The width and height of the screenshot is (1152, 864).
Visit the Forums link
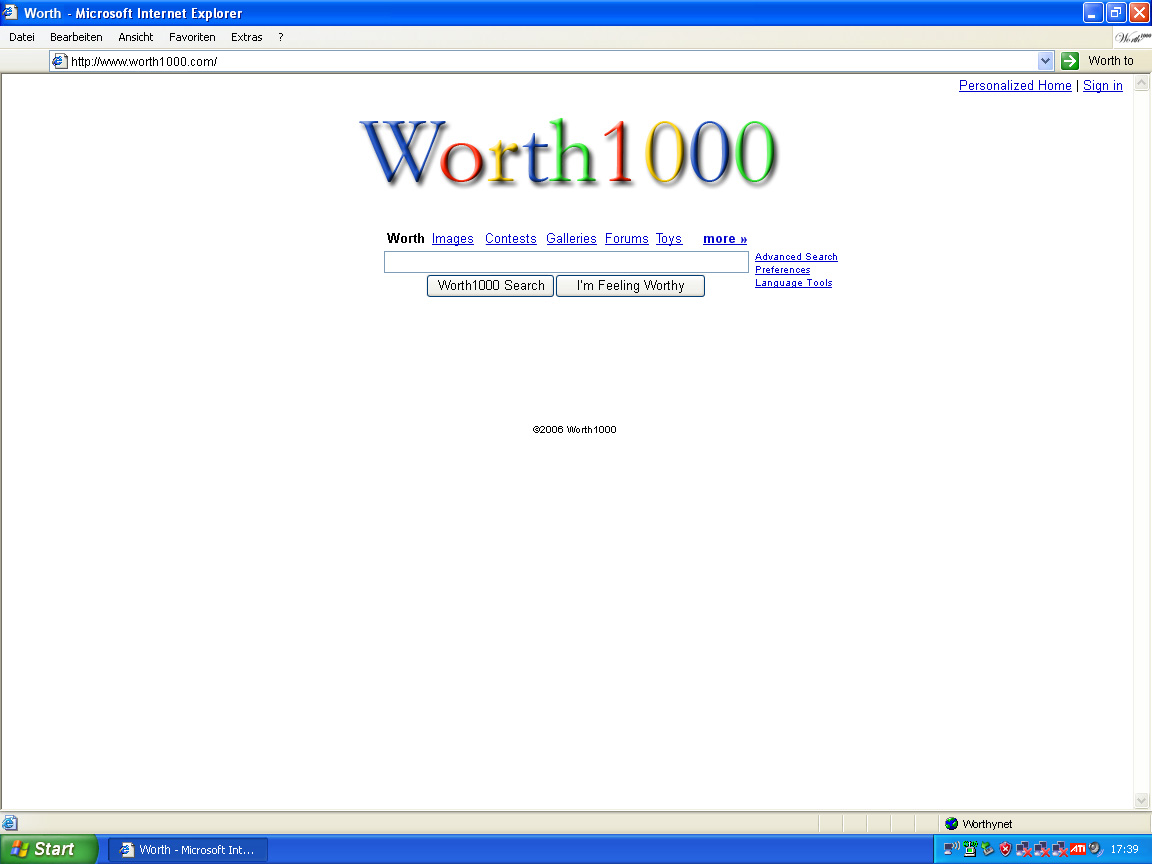tap(627, 239)
